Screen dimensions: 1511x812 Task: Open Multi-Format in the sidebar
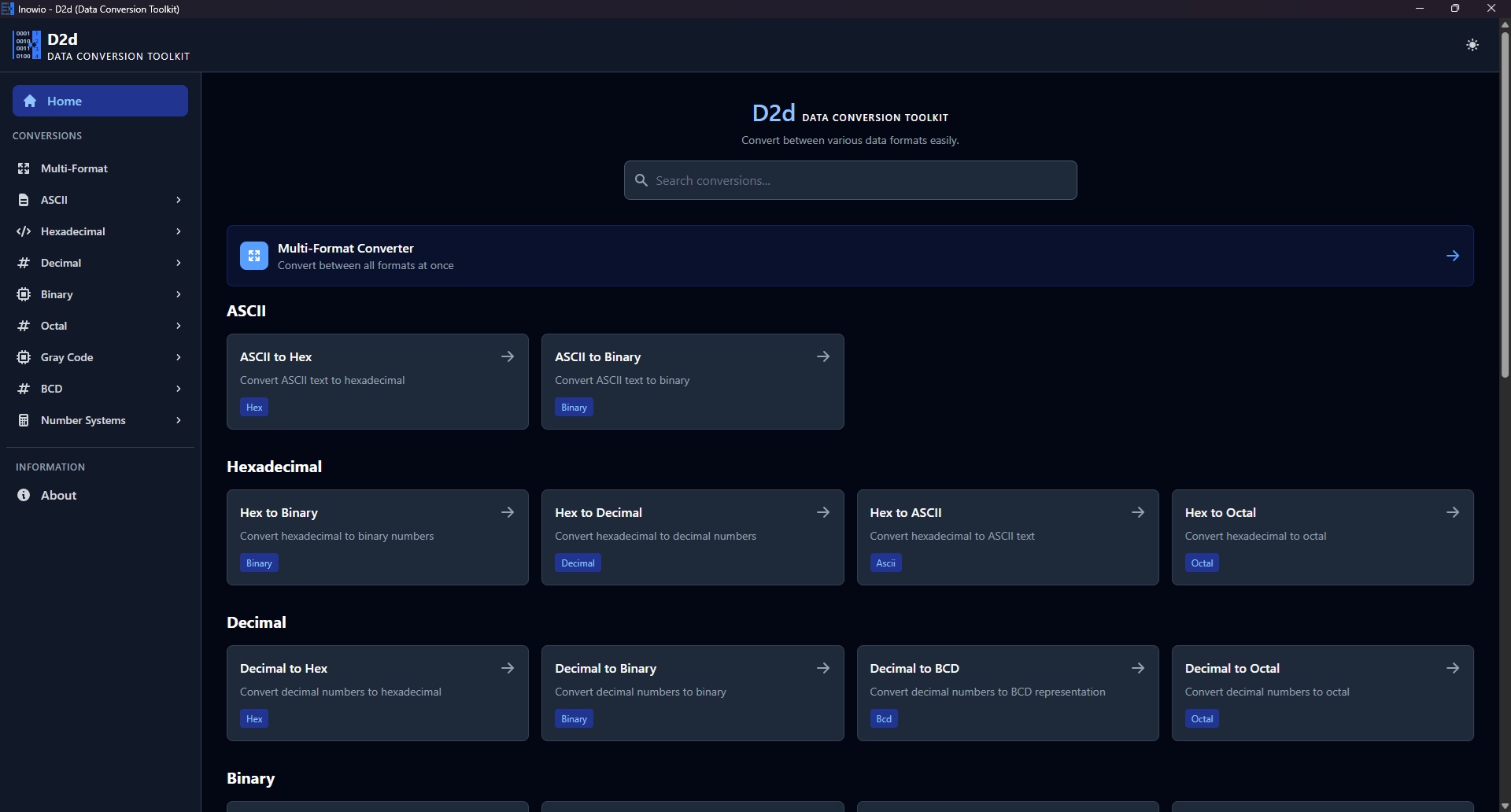pos(100,168)
